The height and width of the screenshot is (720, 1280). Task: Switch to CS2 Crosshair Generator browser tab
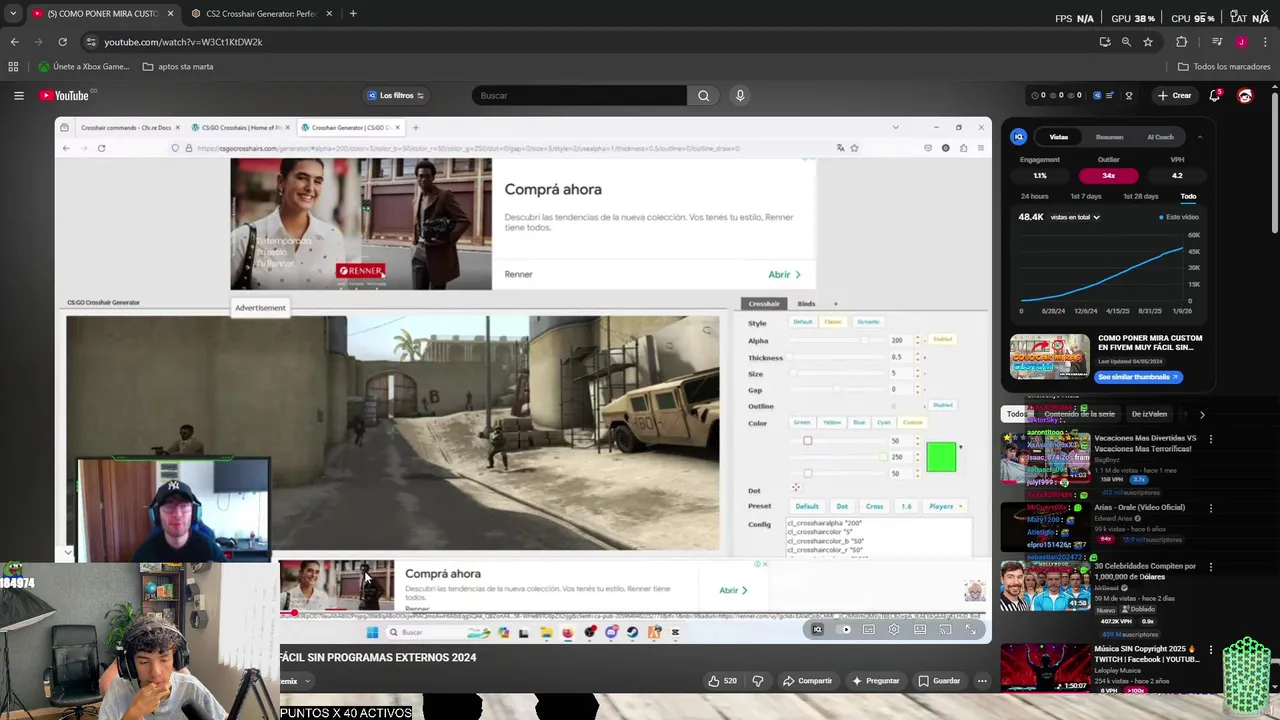tap(261, 14)
